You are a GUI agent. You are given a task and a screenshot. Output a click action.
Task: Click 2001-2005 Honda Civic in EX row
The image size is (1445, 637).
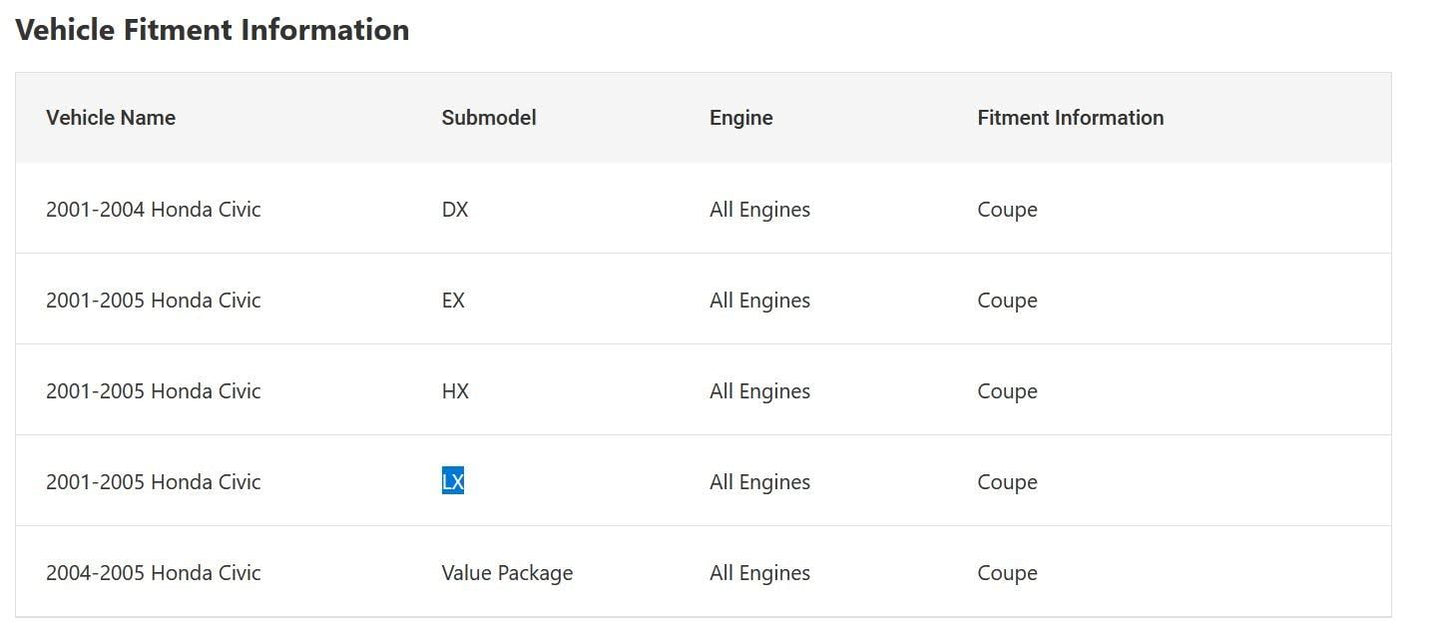153,300
